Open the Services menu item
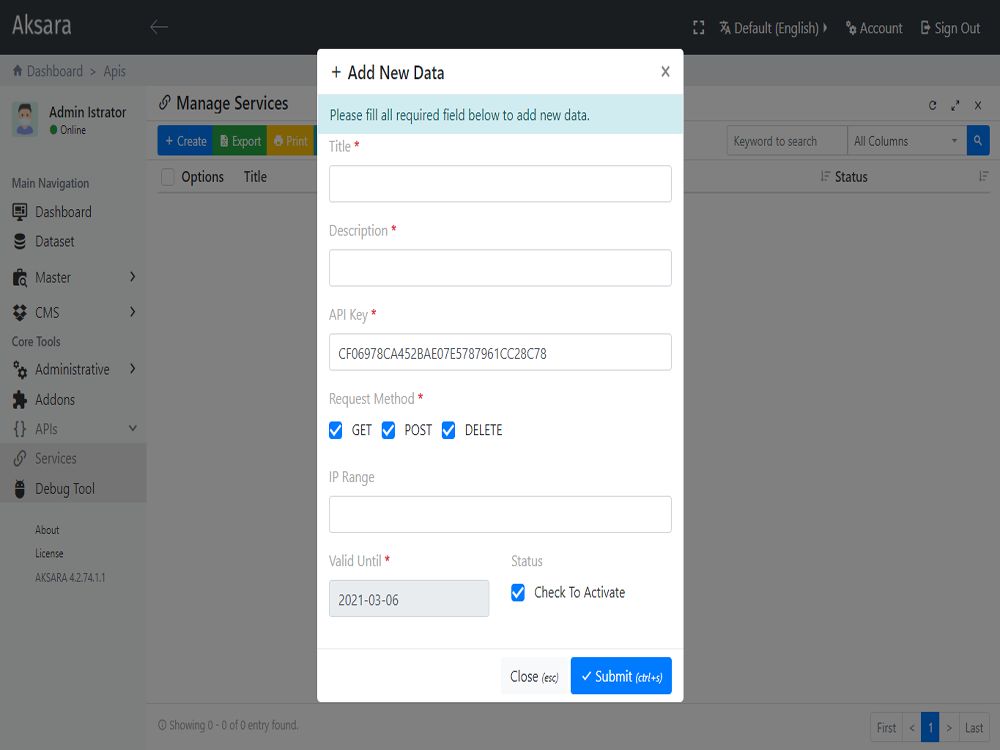1000x750 pixels. point(56,458)
